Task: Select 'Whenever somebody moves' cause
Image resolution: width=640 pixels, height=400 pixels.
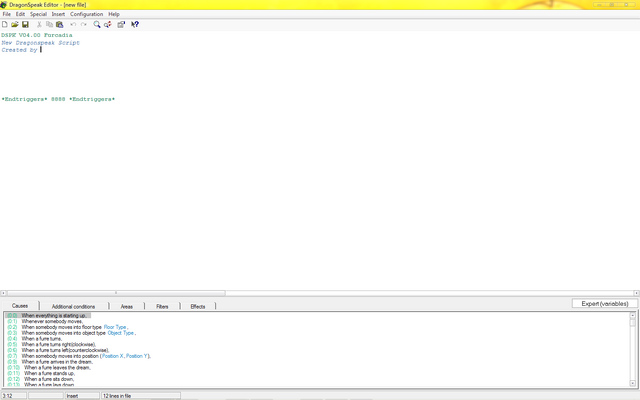Action: click(x=45, y=321)
